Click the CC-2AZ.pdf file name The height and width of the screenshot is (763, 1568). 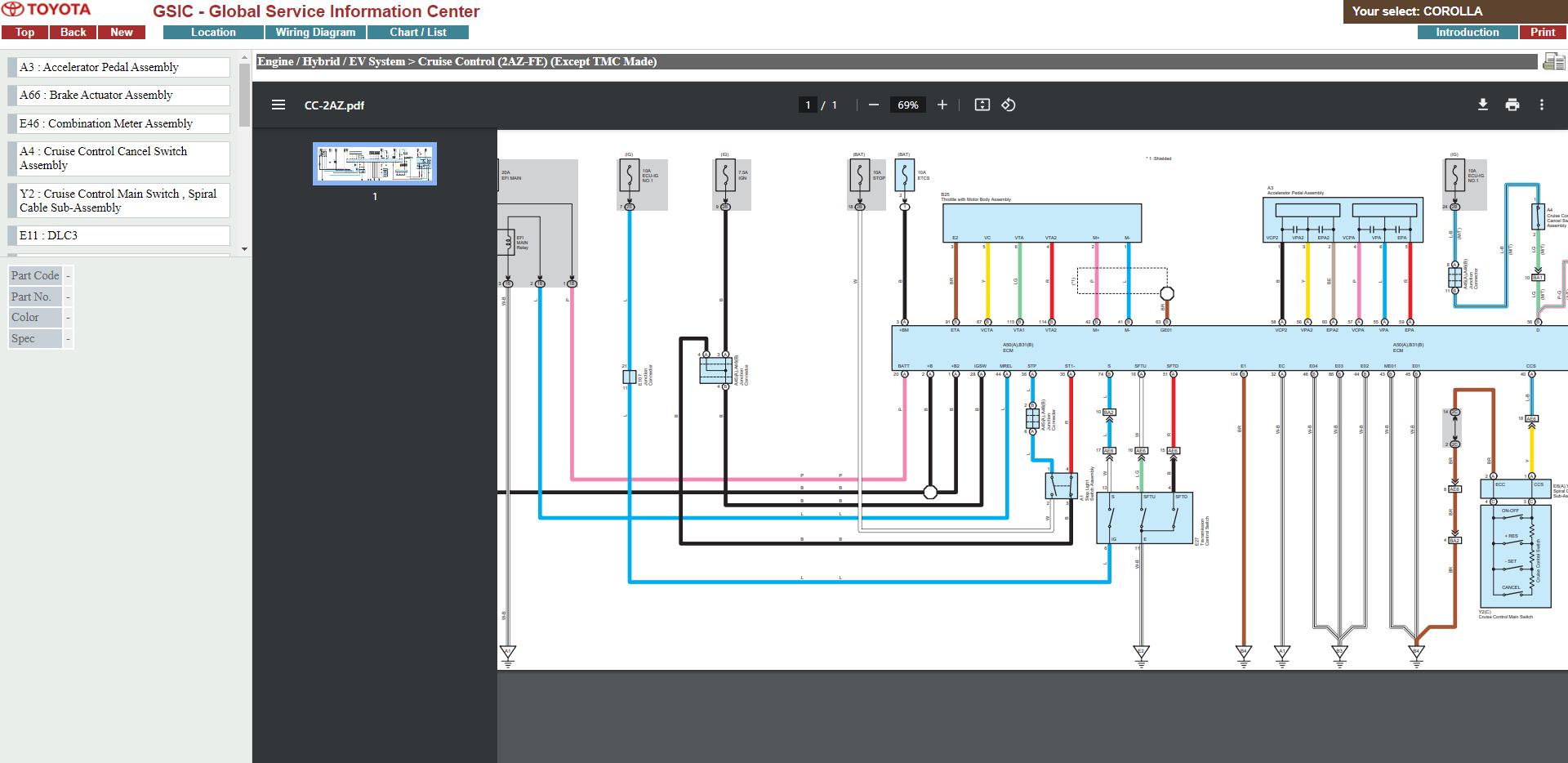[x=334, y=105]
